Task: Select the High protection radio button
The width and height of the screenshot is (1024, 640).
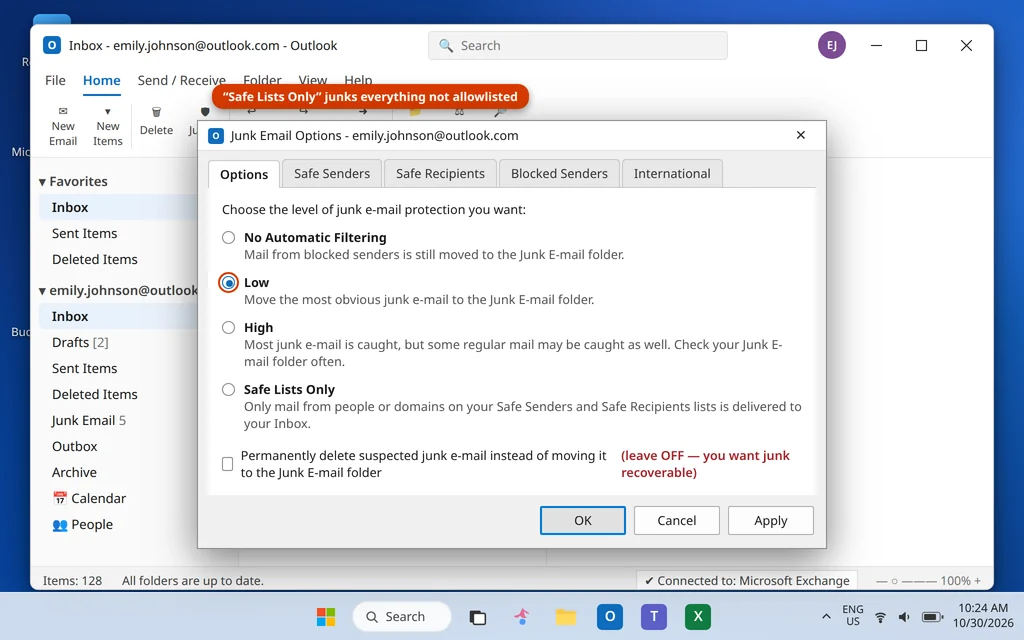Action: click(x=228, y=328)
